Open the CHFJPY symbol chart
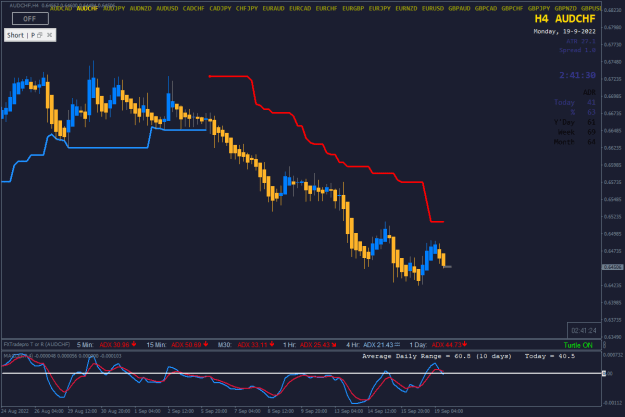The height and width of the screenshot is (417, 625). pos(247,8)
